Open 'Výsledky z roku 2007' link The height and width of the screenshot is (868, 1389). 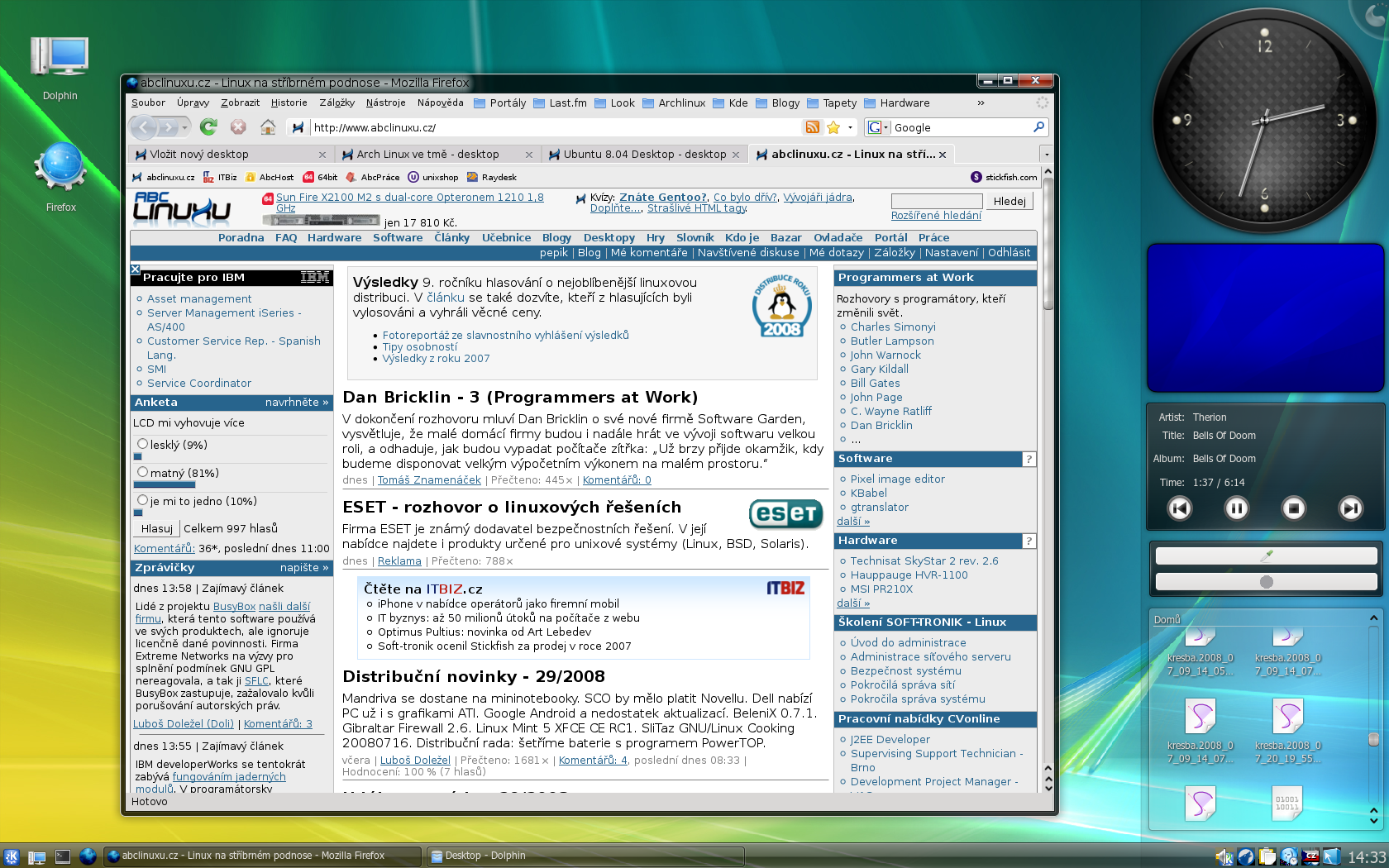coord(436,359)
